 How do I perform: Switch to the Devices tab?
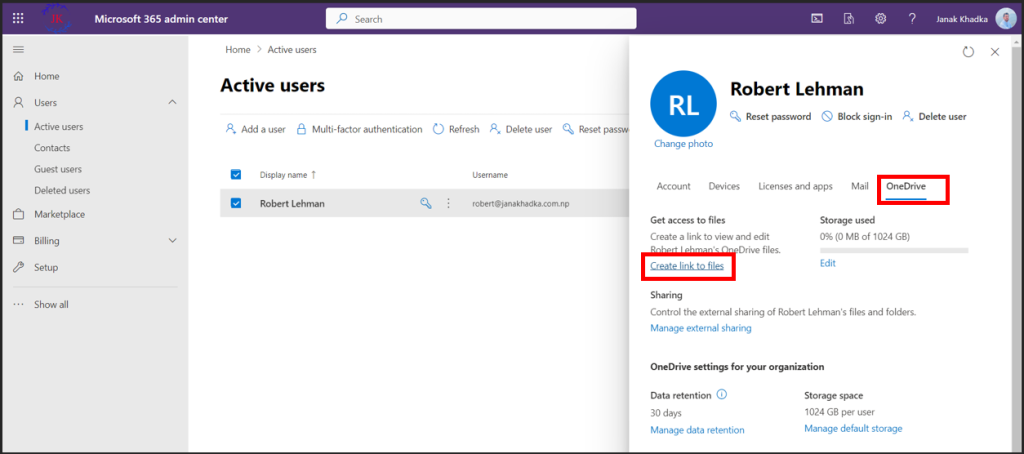coord(724,186)
